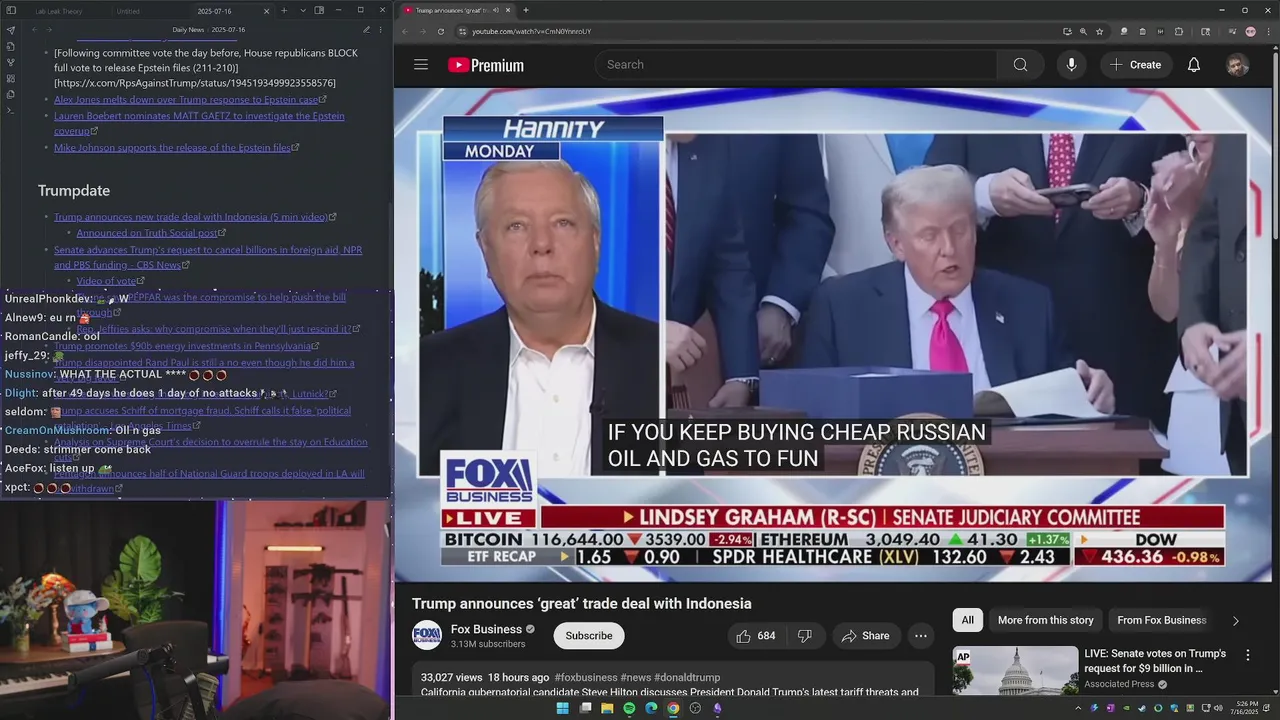Open the YouTube Create button
This screenshot has width=1280, height=720.
pos(1136,65)
